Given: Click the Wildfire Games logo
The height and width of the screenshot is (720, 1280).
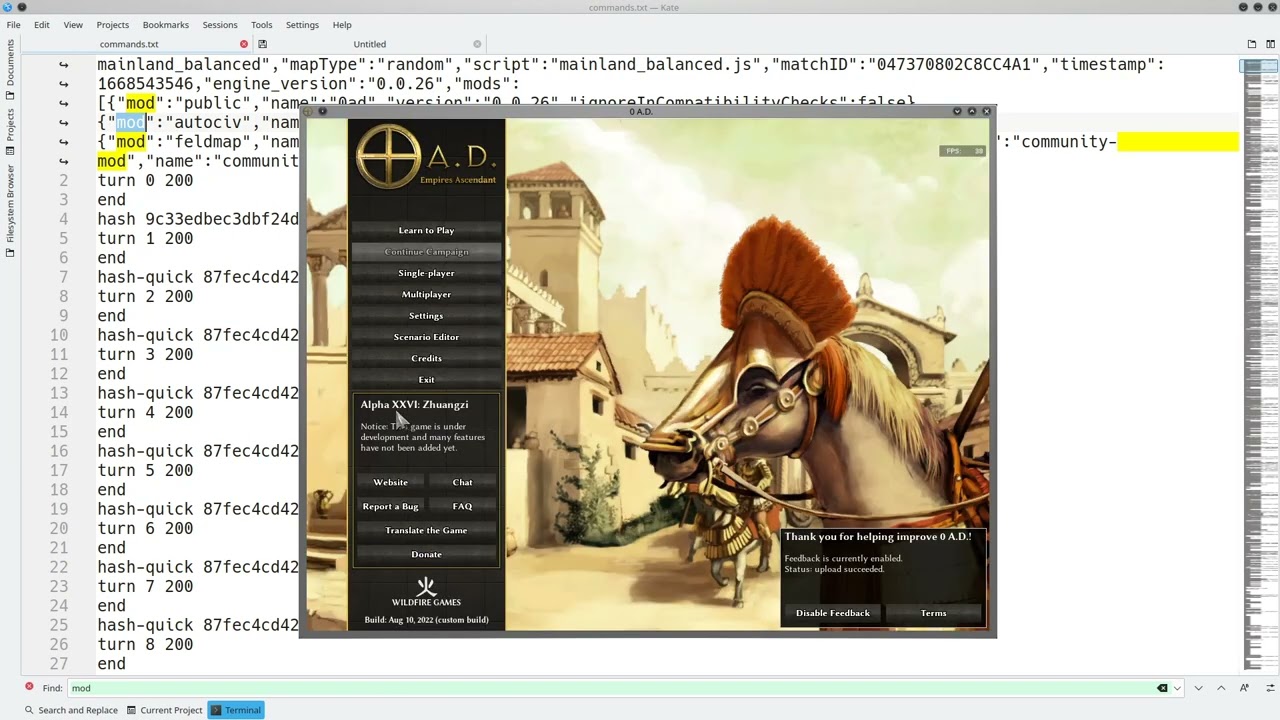Looking at the screenshot, I should [426, 592].
